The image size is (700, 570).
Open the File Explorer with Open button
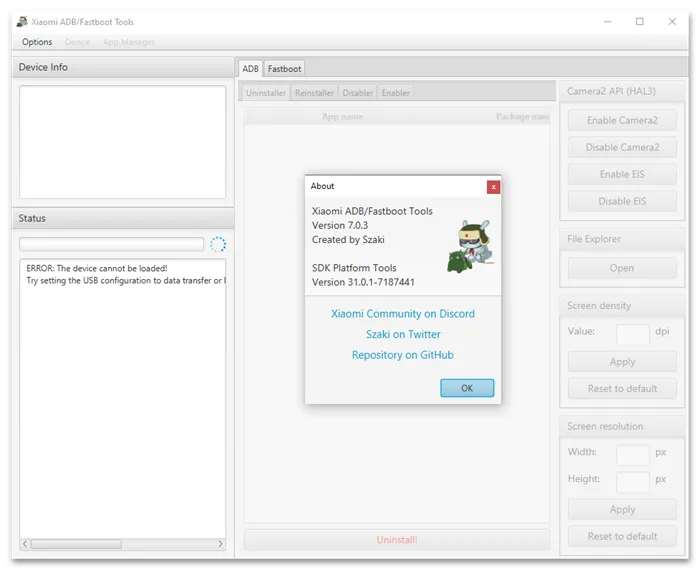(622, 268)
